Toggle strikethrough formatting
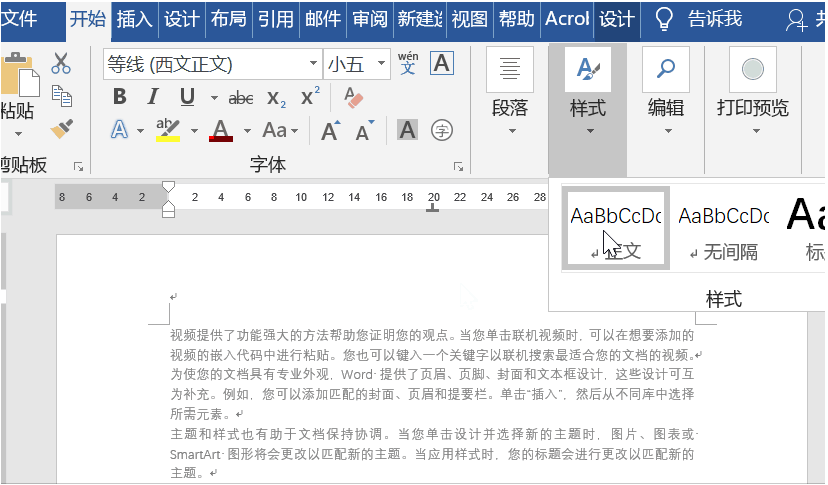 [241, 98]
